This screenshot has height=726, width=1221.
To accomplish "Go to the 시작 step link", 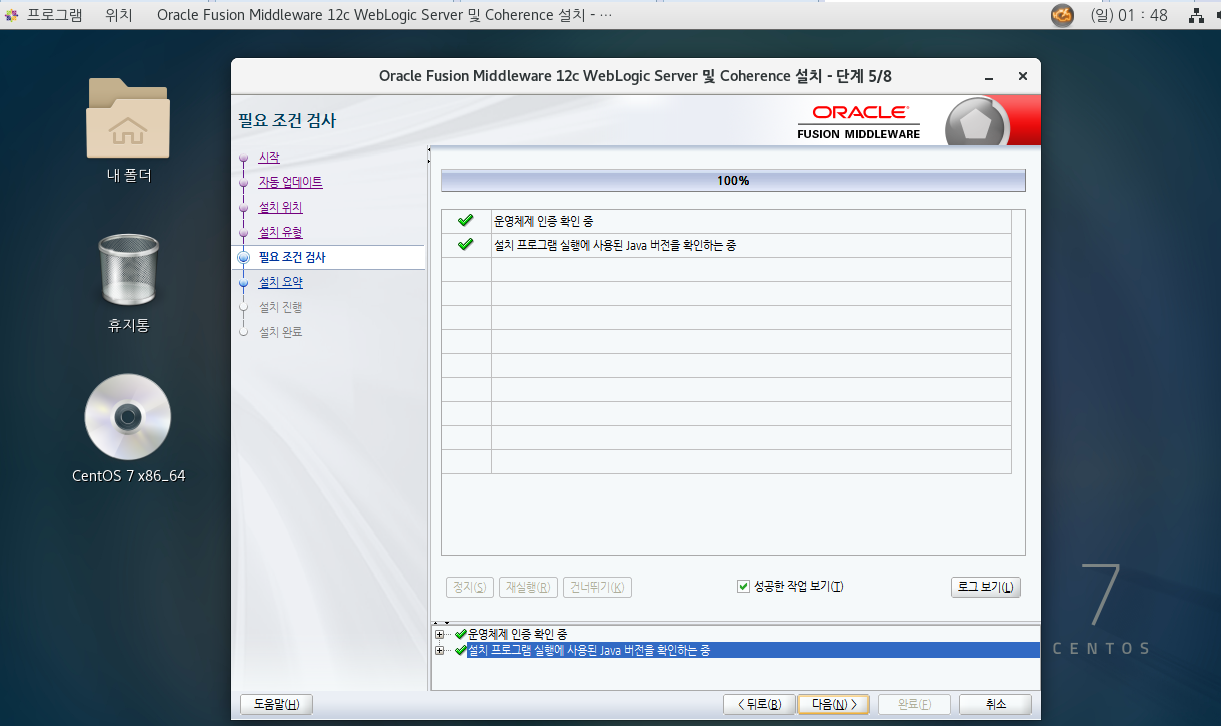I will [x=269, y=158].
